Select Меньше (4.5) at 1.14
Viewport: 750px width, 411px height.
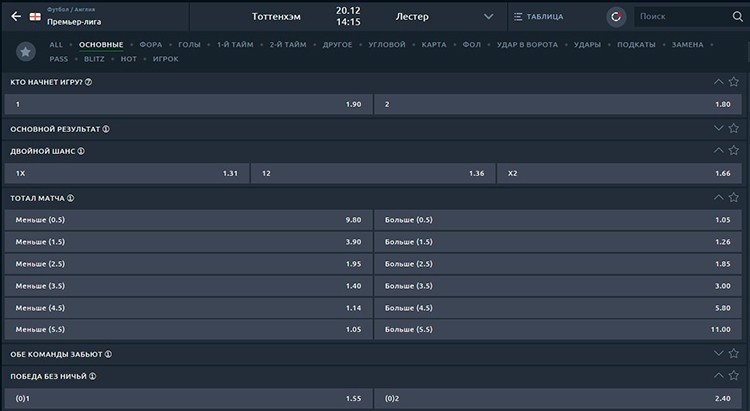pos(188,308)
